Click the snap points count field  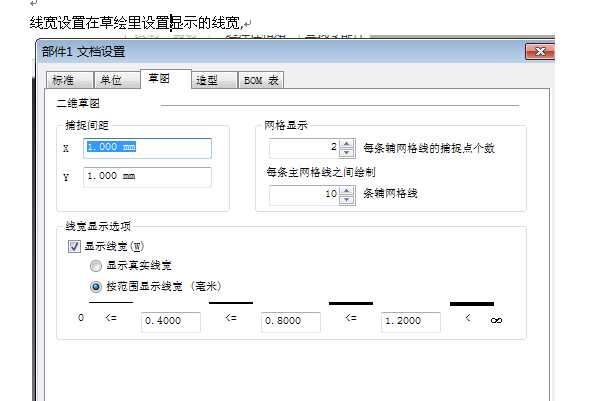point(304,148)
